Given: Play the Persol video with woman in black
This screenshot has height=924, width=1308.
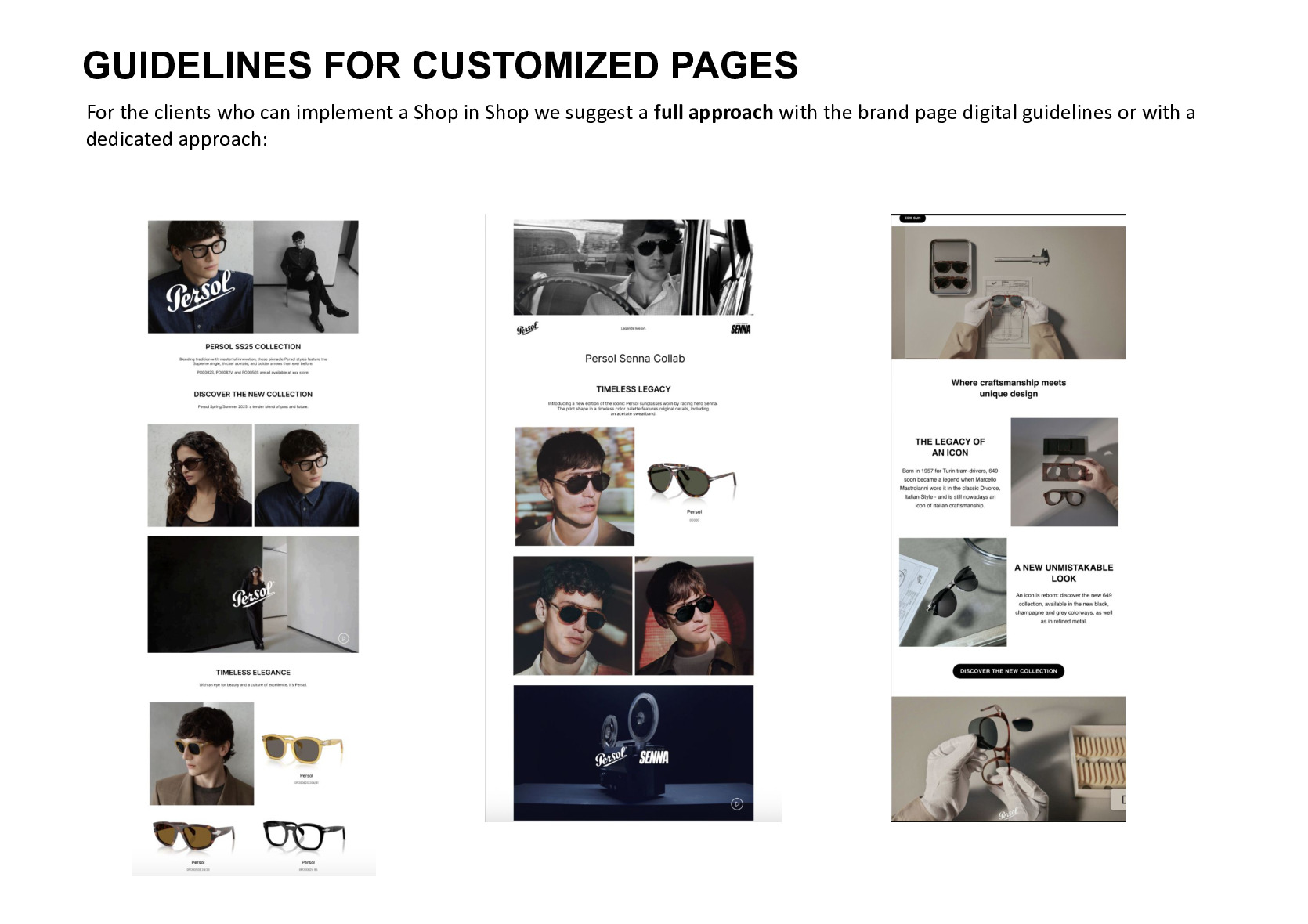Looking at the screenshot, I should [x=343, y=638].
